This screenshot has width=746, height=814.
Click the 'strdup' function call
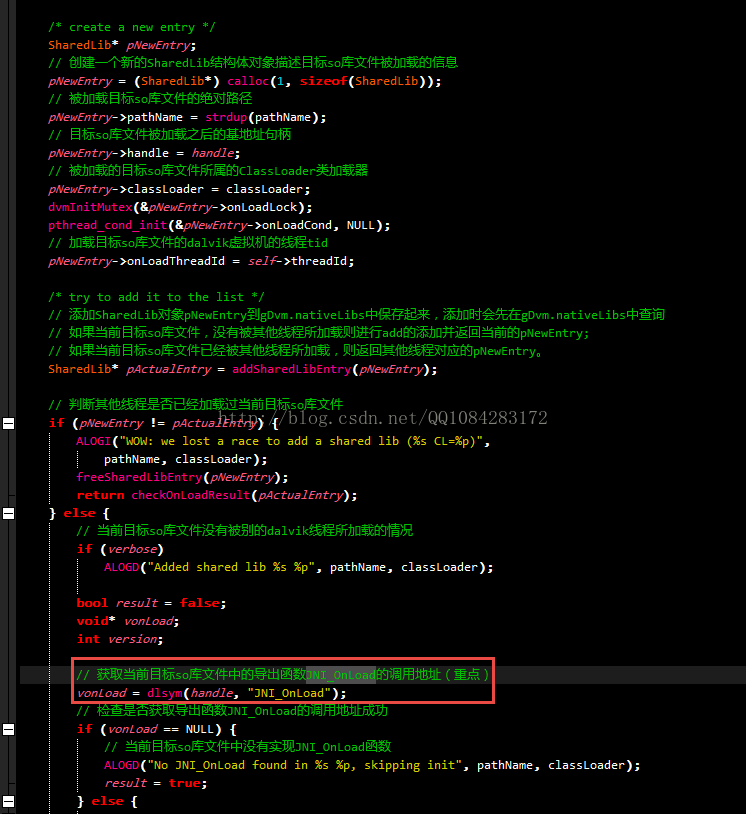[226, 117]
